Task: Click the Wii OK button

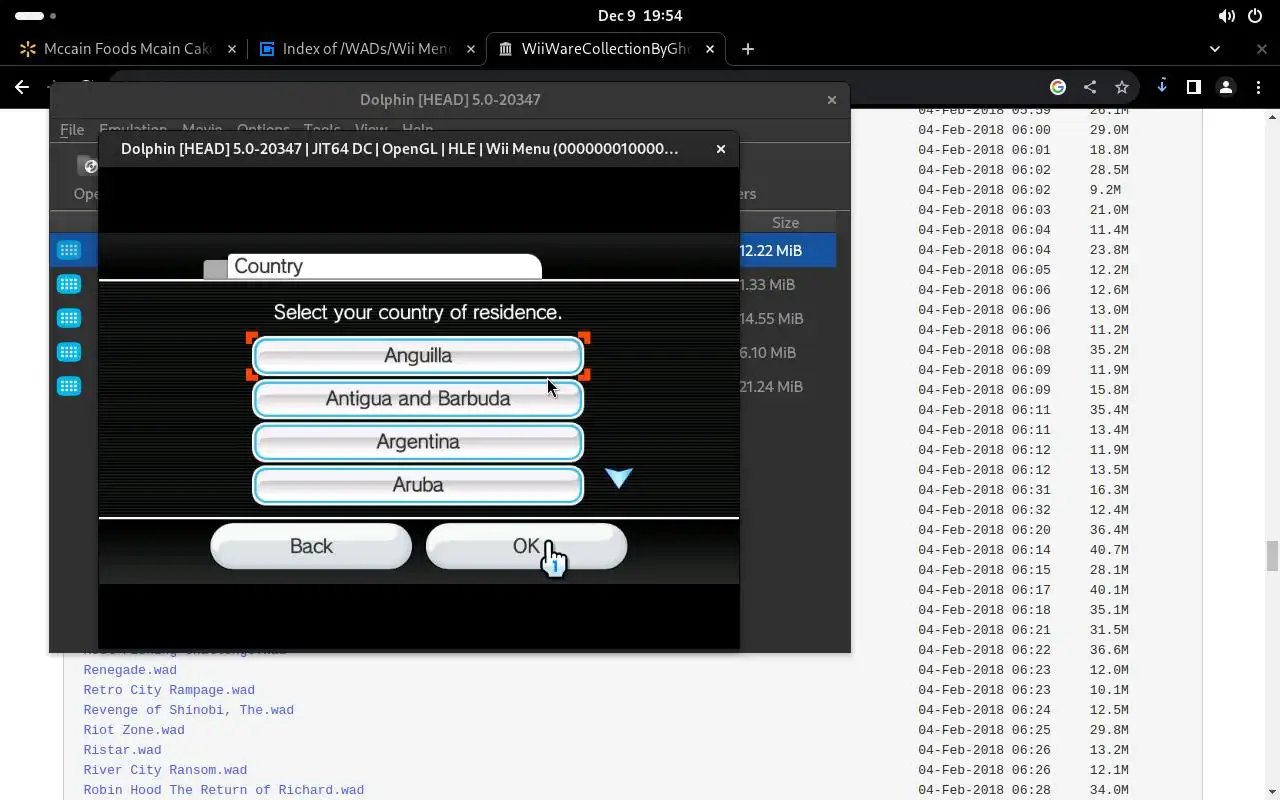Action: point(526,546)
